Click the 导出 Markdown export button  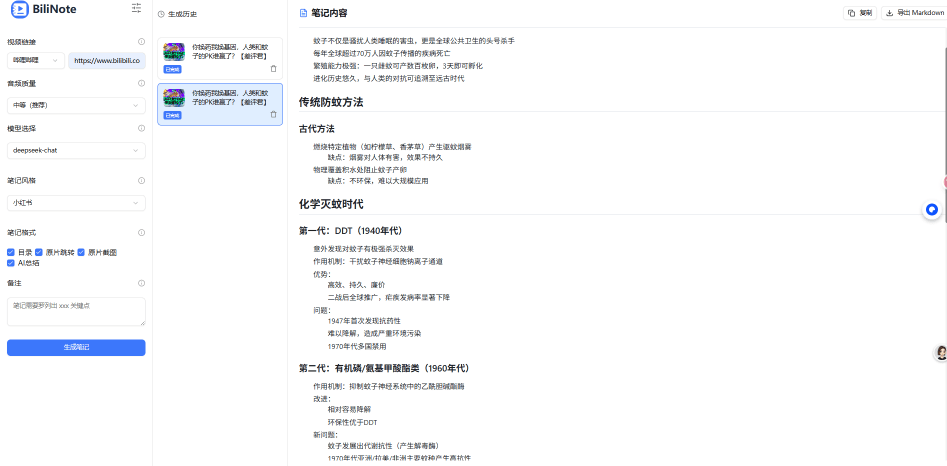(x=914, y=13)
